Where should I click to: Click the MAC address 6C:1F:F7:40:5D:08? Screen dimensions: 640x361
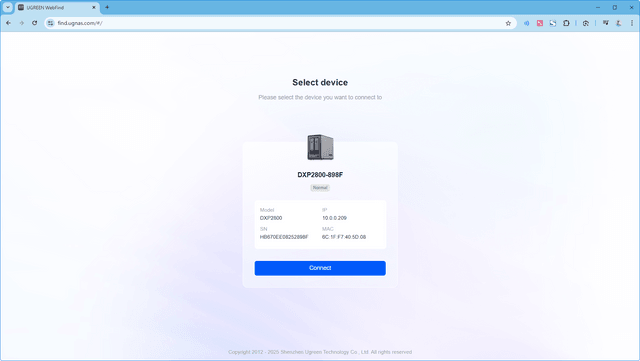(344, 237)
